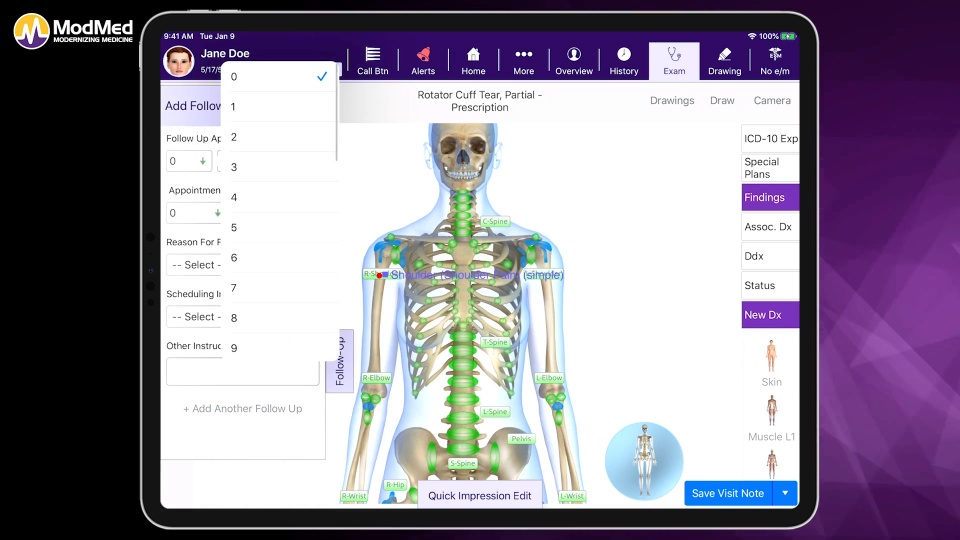Tap the L-Elbow label on skeleton
960x540 pixels.
549,378
